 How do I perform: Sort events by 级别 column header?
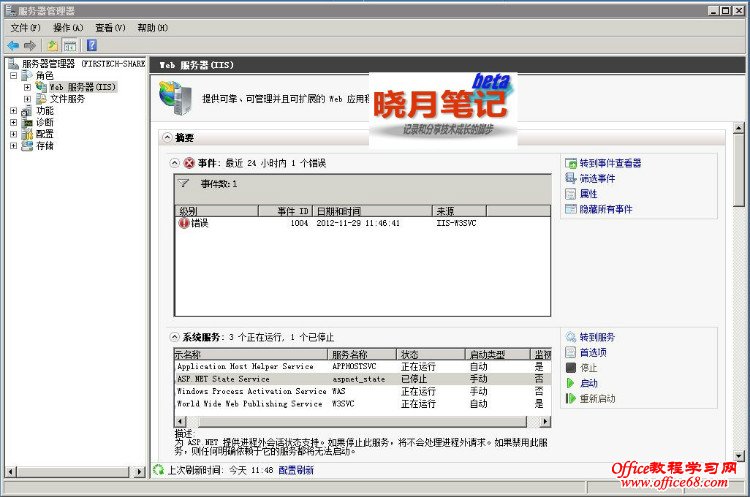click(217, 211)
